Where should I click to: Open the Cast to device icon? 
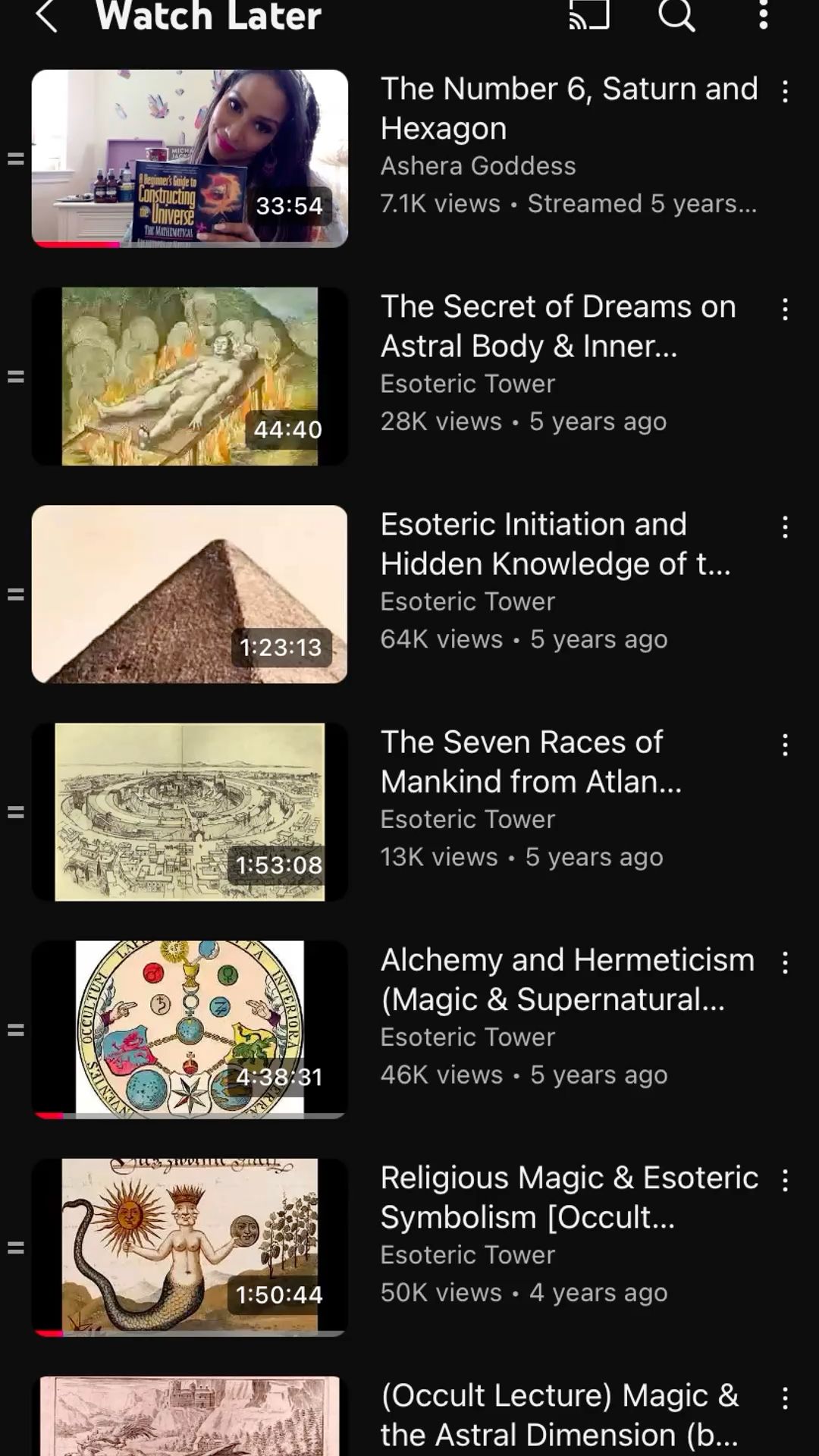click(x=589, y=14)
